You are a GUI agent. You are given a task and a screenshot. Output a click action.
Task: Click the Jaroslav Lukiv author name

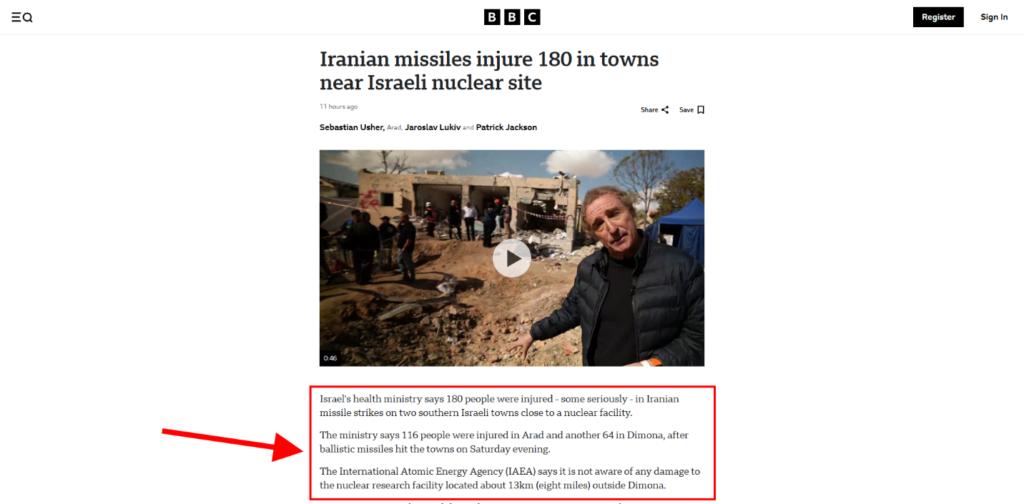433,127
